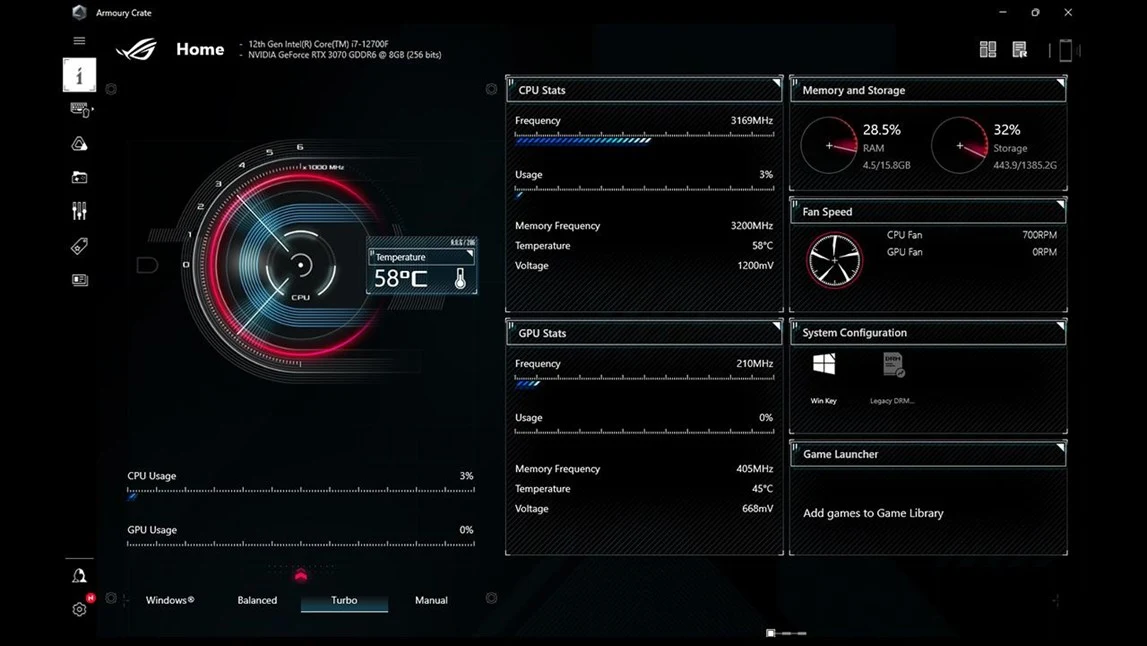
Task: Click the spinning fan icon in Fan Speed
Action: click(x=834, y=260)
